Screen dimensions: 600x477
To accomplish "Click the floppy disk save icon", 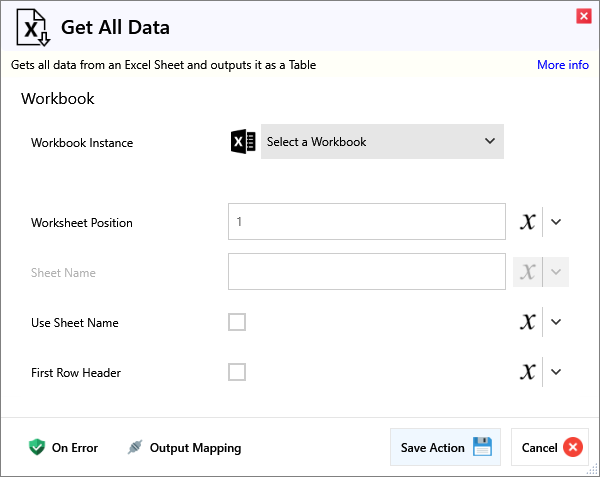I will point(482,447).
